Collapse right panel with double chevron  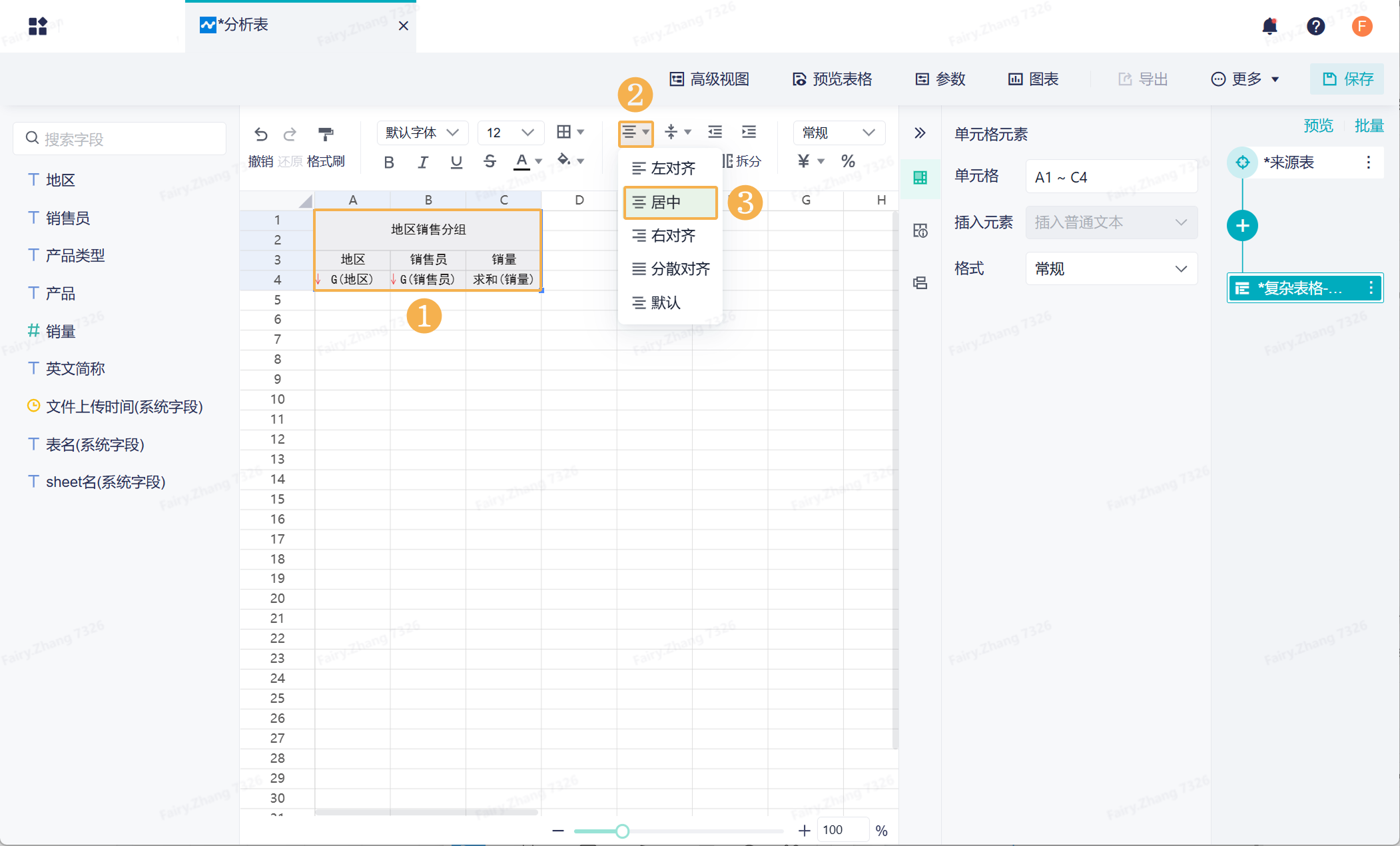point(920,133)
